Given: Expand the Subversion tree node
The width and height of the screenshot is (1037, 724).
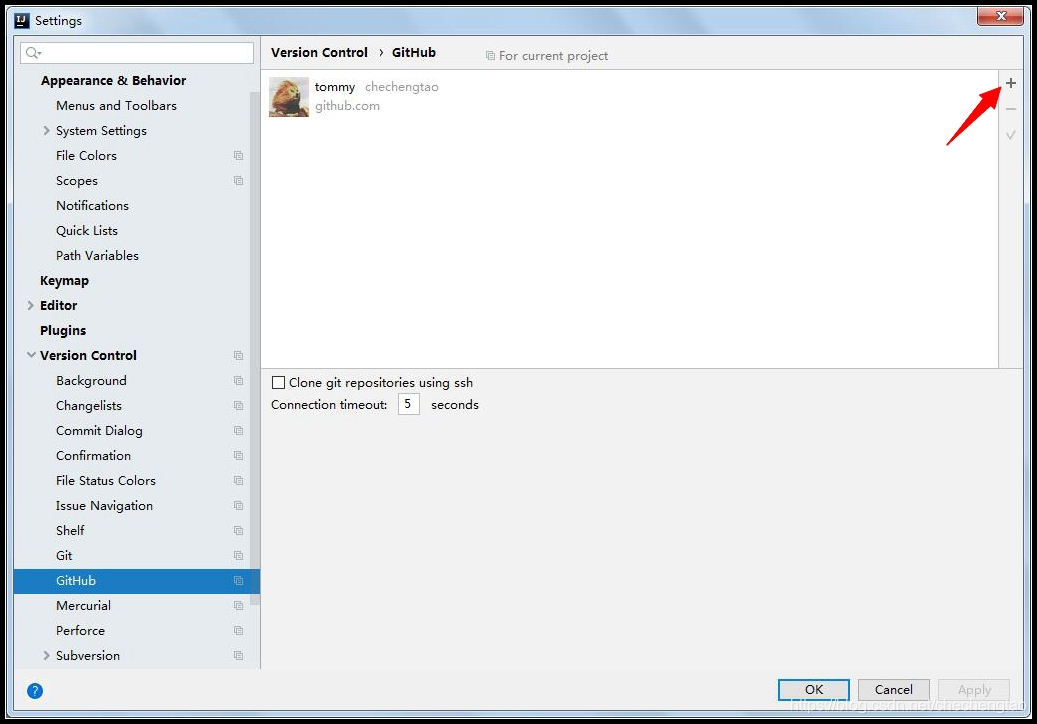Looking at the screenshot, I should point(46,656).
